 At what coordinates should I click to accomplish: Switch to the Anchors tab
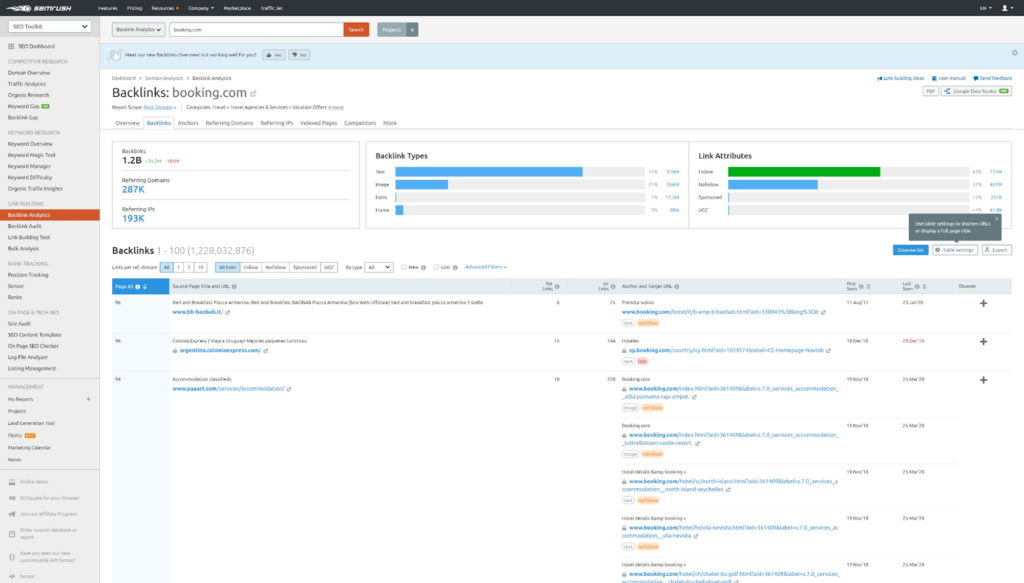tap(188, 123)
